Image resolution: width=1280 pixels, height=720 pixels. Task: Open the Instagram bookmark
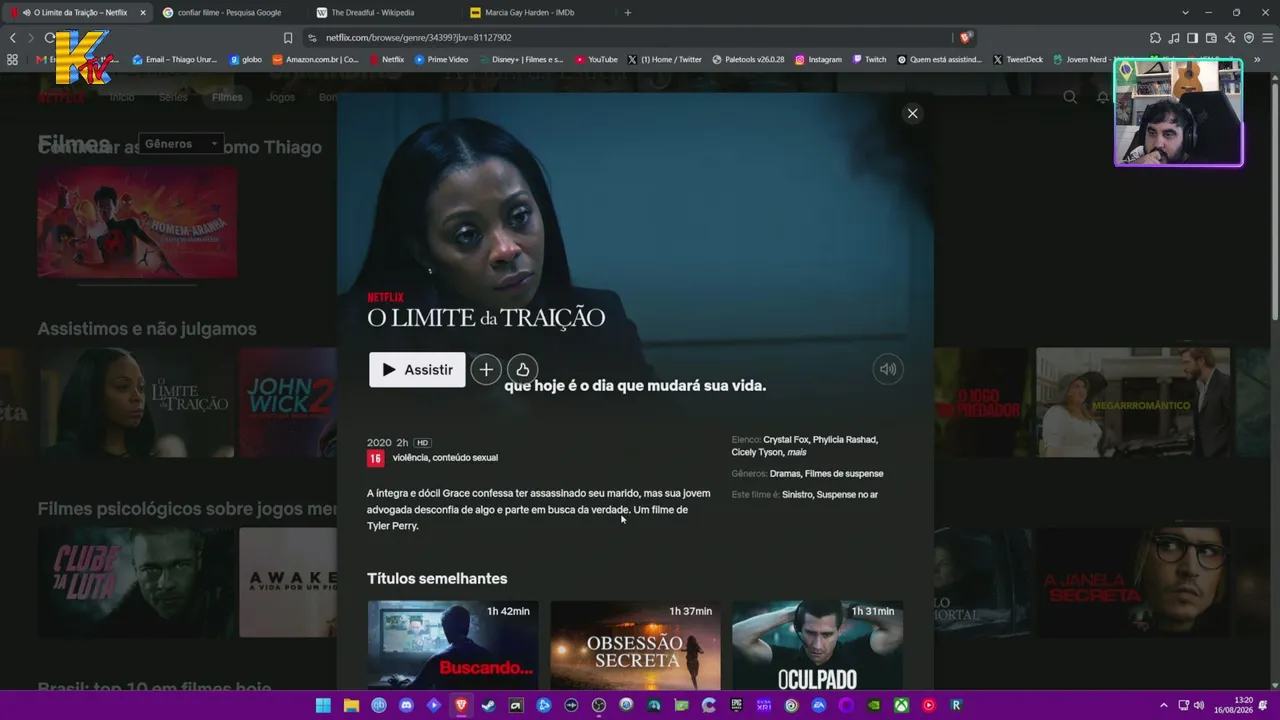pos(818,59)
